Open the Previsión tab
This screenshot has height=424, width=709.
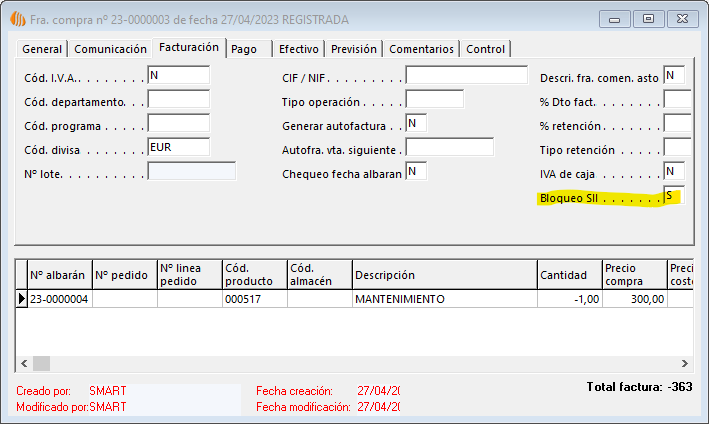(x=354, y=49)
